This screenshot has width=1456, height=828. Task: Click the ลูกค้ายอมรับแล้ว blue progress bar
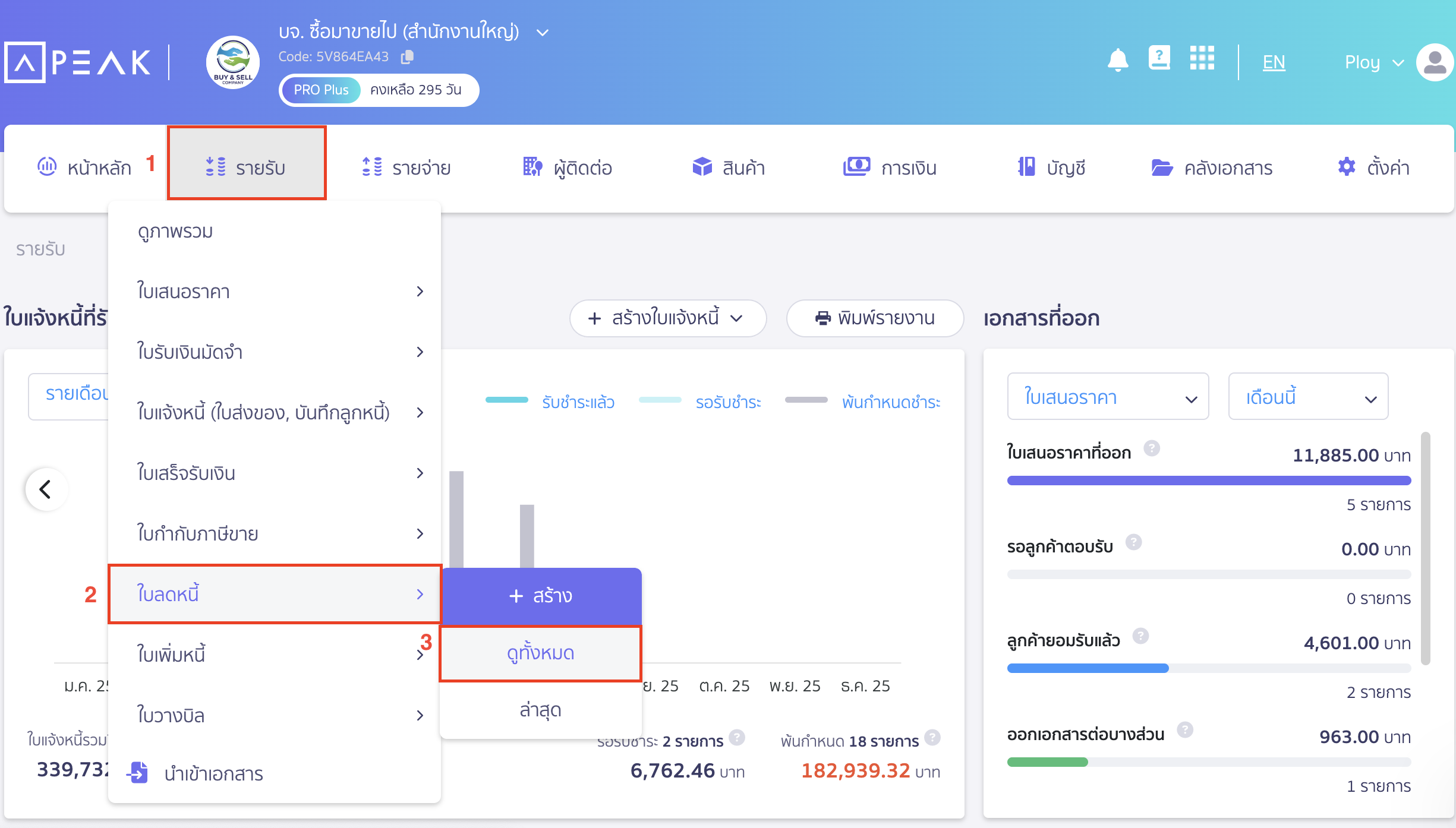[1088, 668]
